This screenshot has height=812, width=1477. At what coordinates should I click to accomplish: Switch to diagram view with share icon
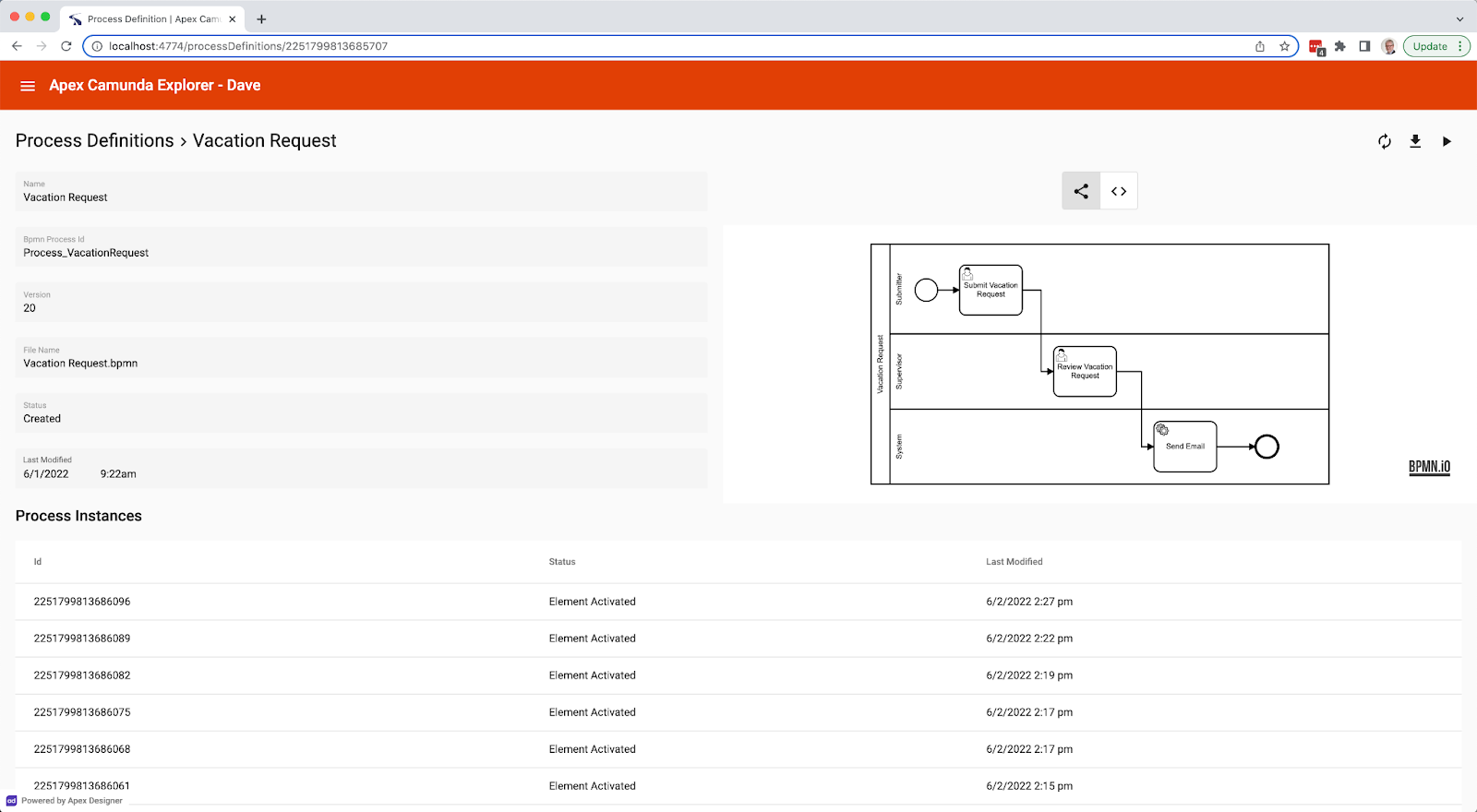[1081, 191]
